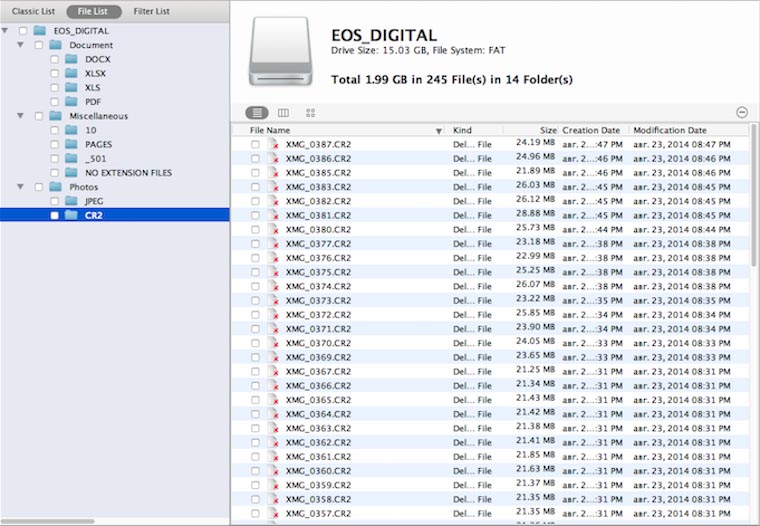This screenshot has width=760, height=526.
Task: Click deleted file icon of XMG_0360.CR2
Action: (x=274, y=471)
